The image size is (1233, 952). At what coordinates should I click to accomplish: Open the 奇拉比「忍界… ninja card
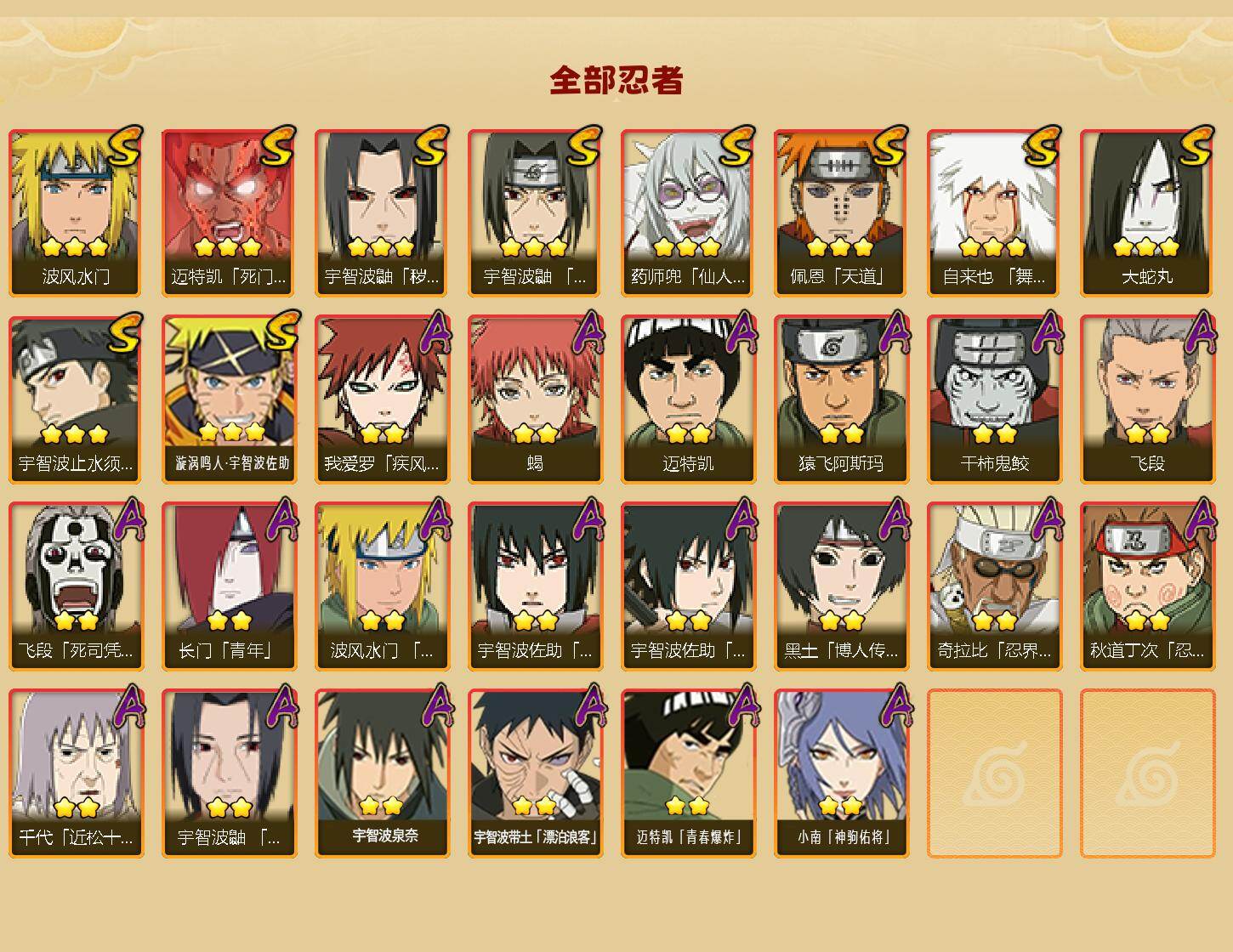pyautogui.click(x=994, y=586)
